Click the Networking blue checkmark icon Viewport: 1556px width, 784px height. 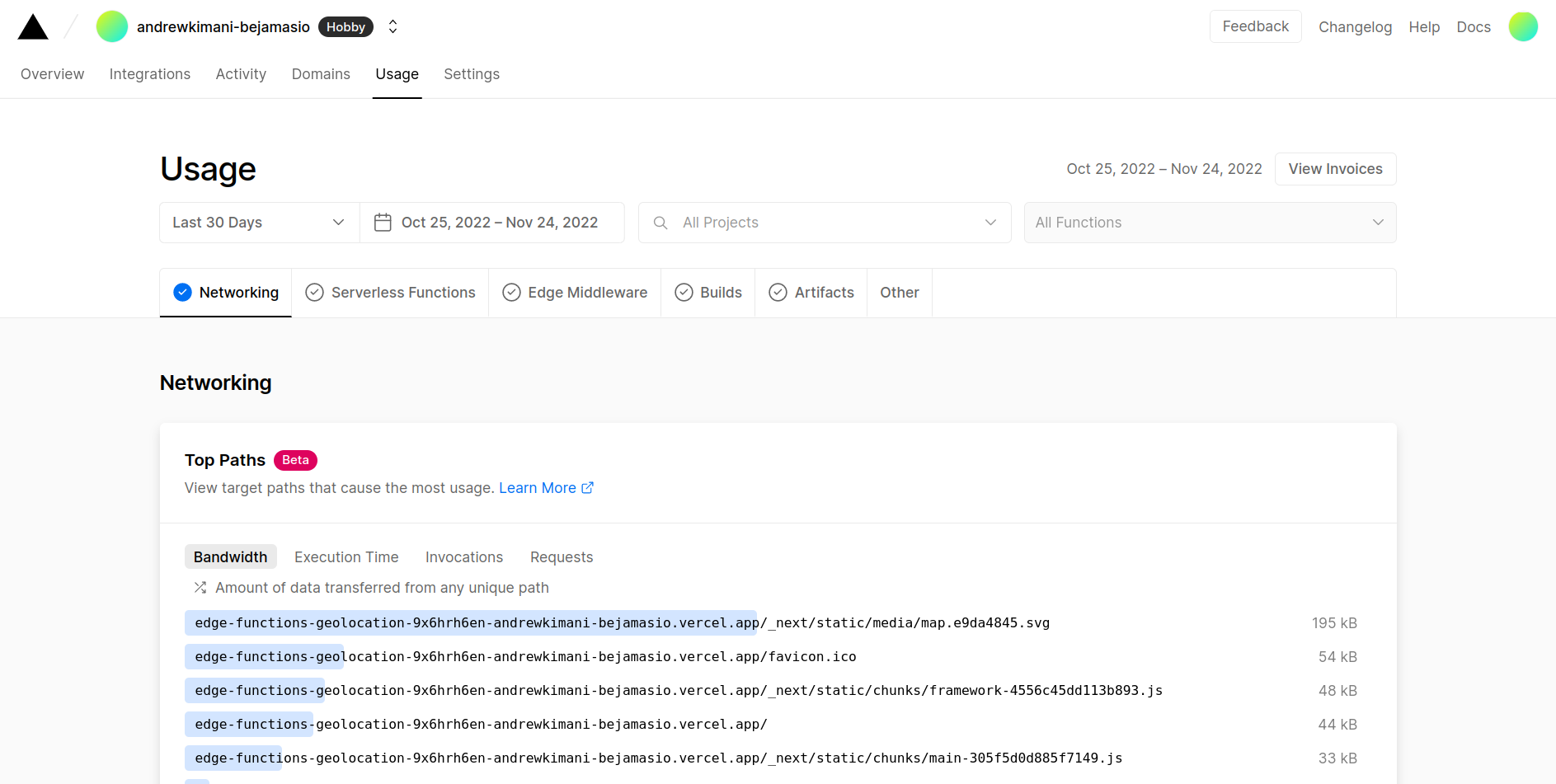point(183,293)
